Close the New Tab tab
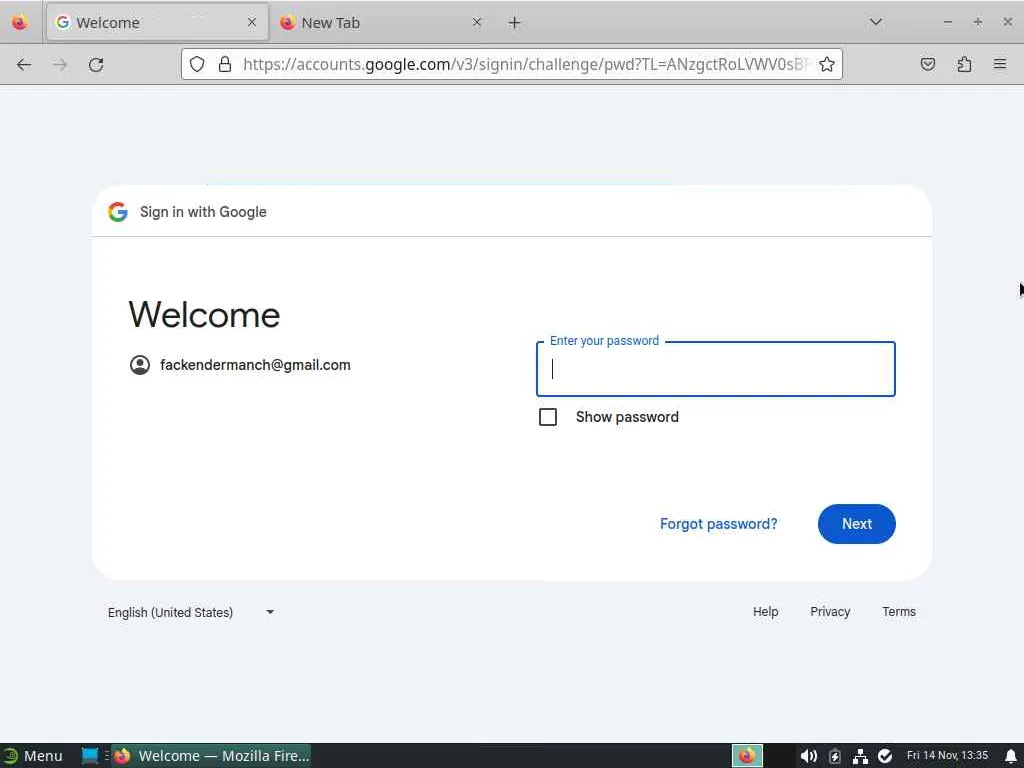The width and height of the screenshot is (1024, 768). [477, 22]
